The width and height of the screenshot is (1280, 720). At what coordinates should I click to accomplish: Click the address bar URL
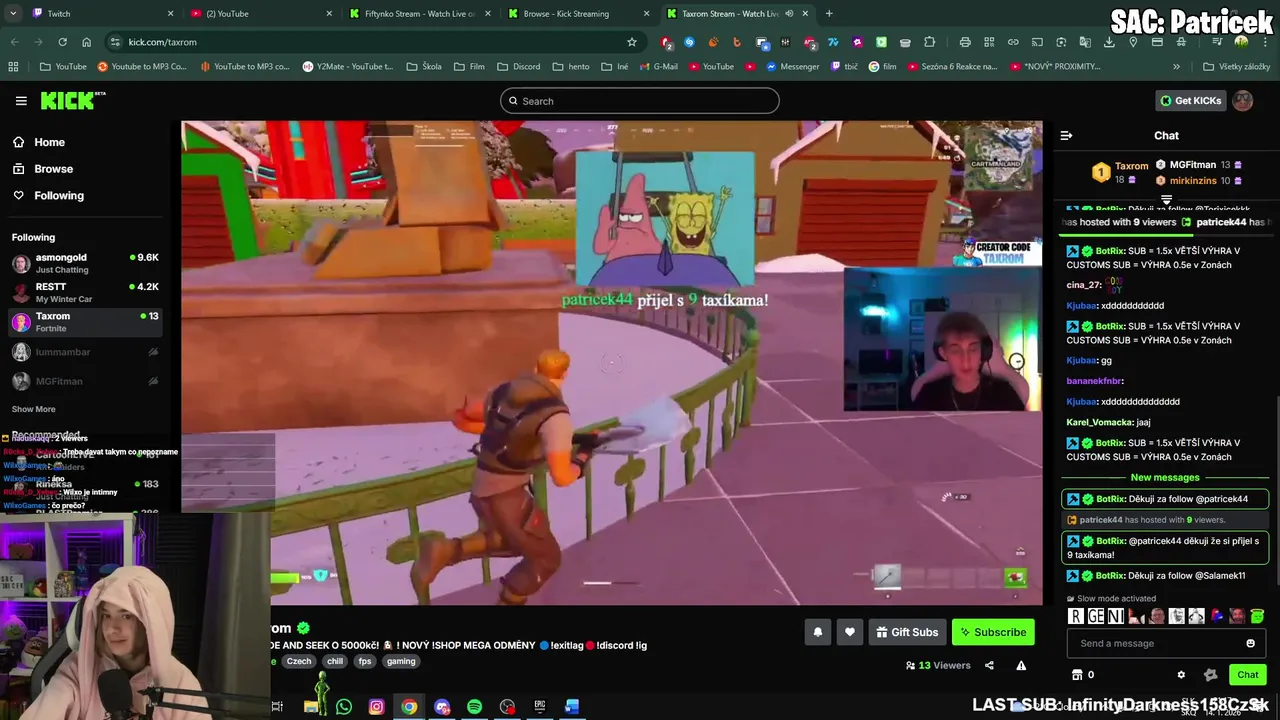[x=162, y=42]
